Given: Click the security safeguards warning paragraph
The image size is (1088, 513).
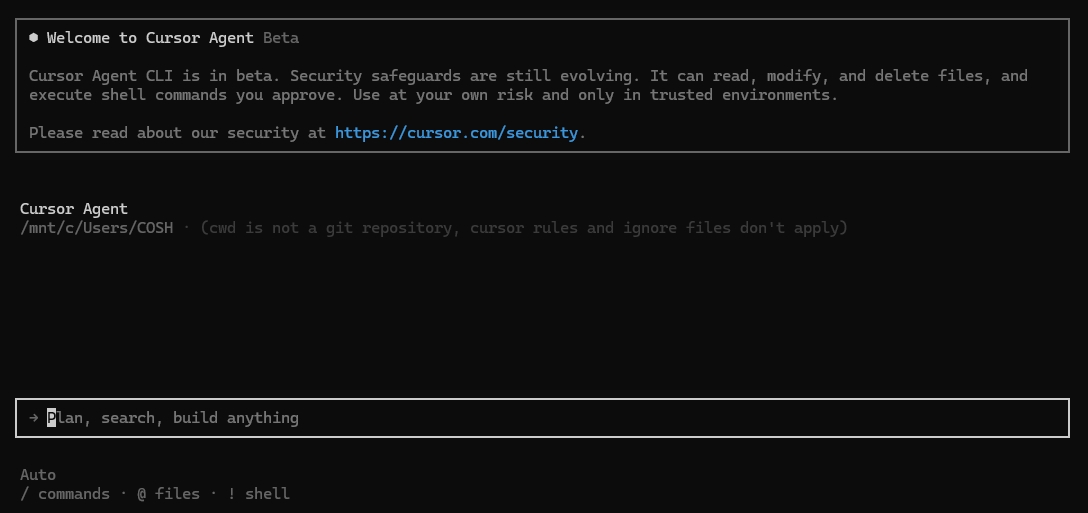Looking at the screenshot, I should coord(528,85).
